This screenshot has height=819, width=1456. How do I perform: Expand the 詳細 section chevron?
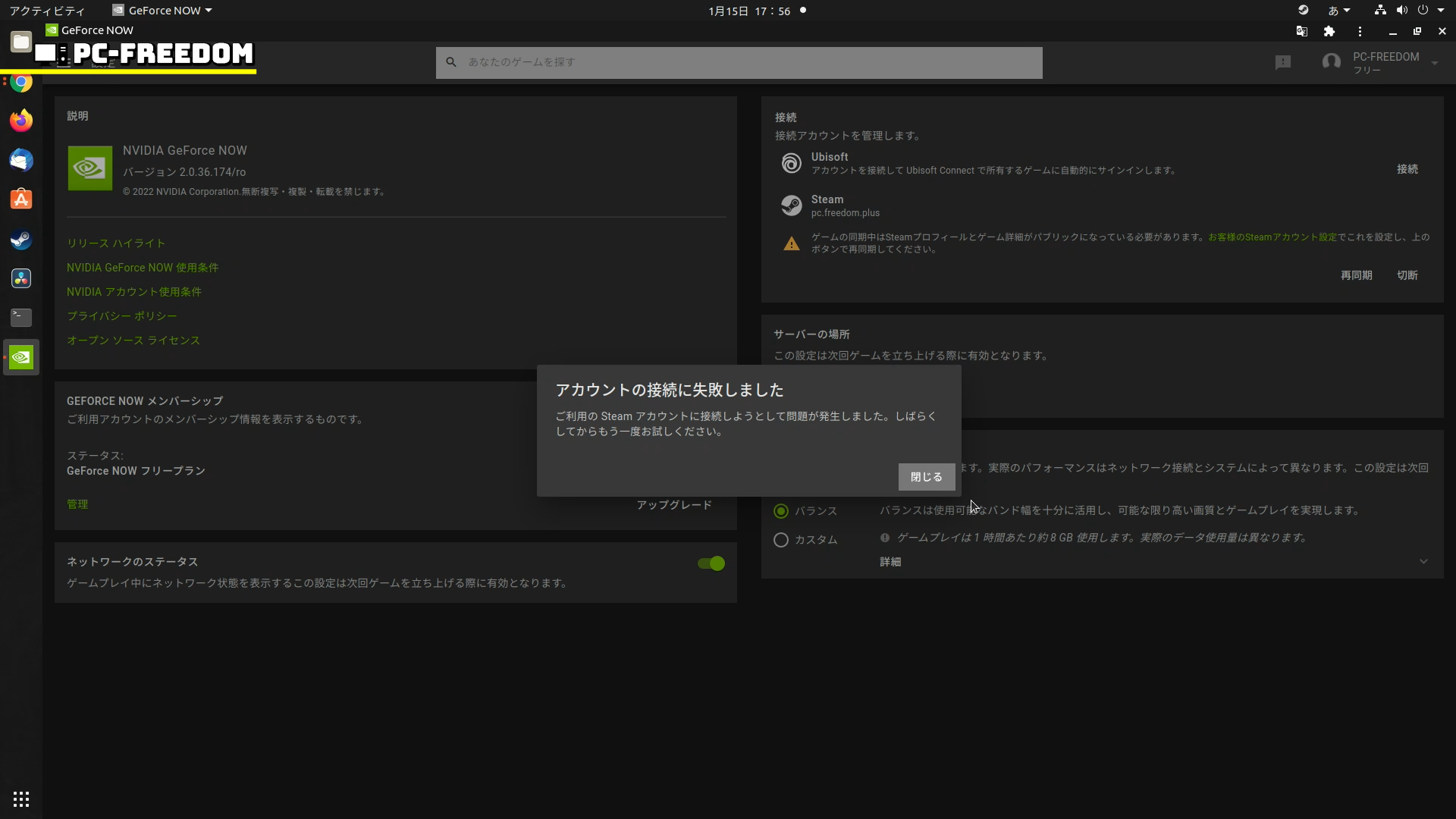pos(1423,562)
